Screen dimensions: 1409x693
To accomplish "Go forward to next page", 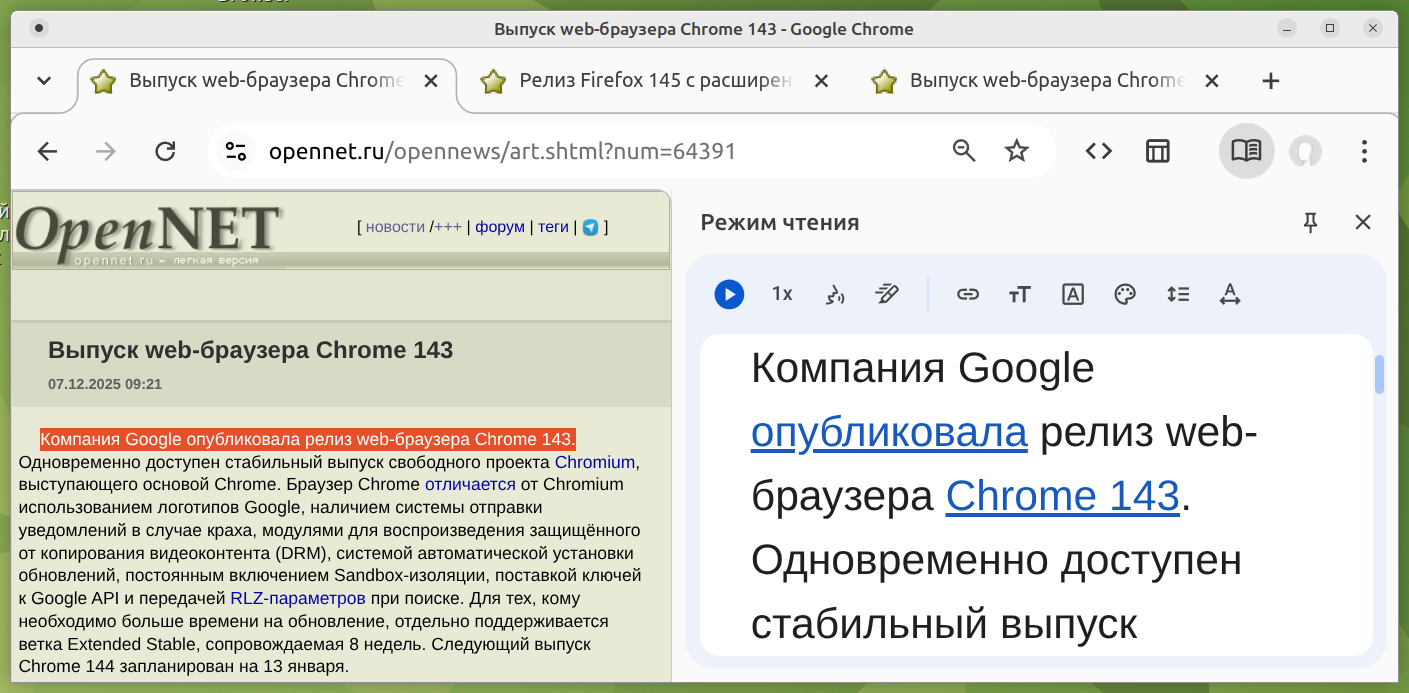I will click(105, 151).
